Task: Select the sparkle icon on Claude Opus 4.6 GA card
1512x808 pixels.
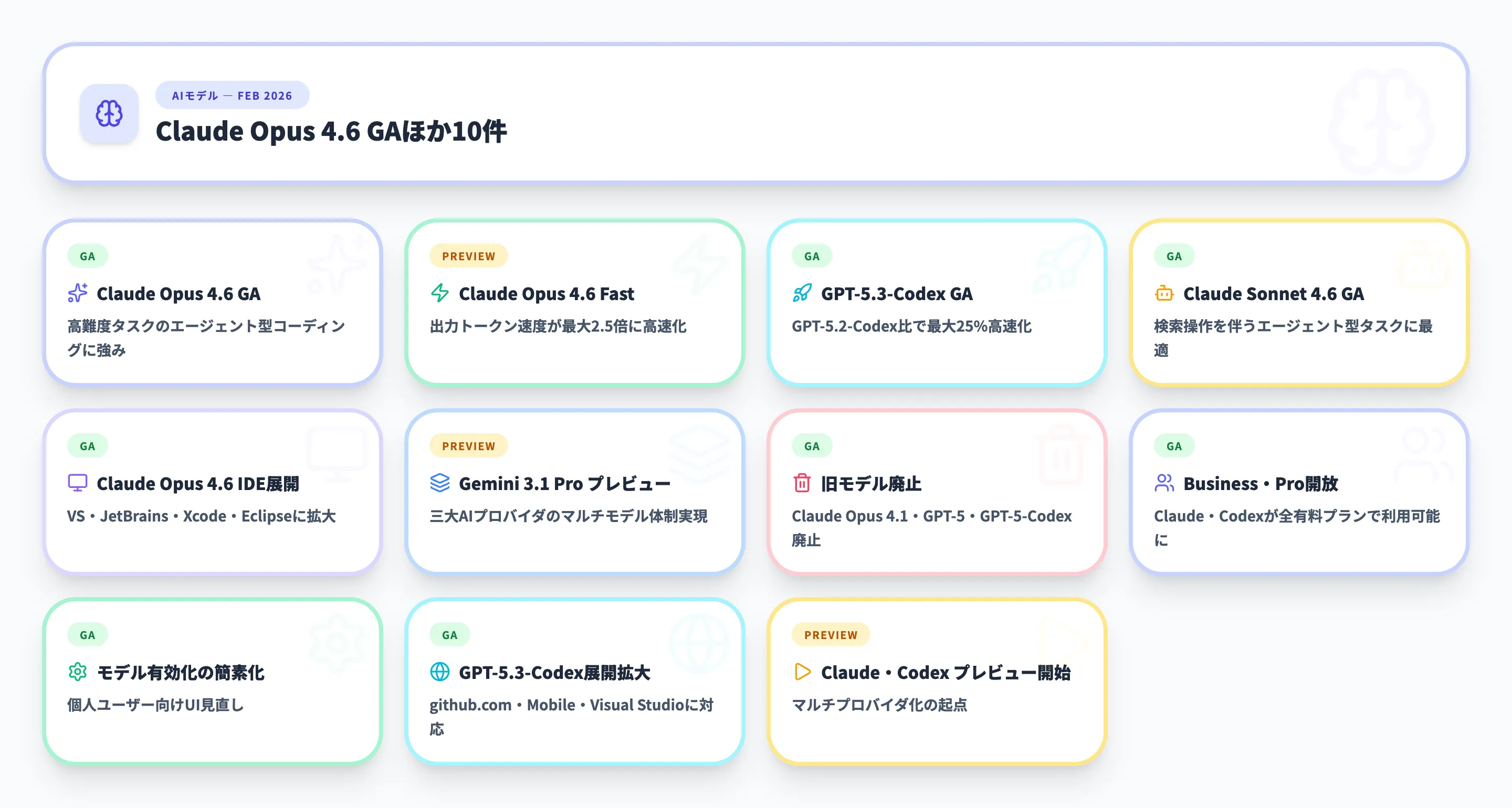Action: coord(76,293)
